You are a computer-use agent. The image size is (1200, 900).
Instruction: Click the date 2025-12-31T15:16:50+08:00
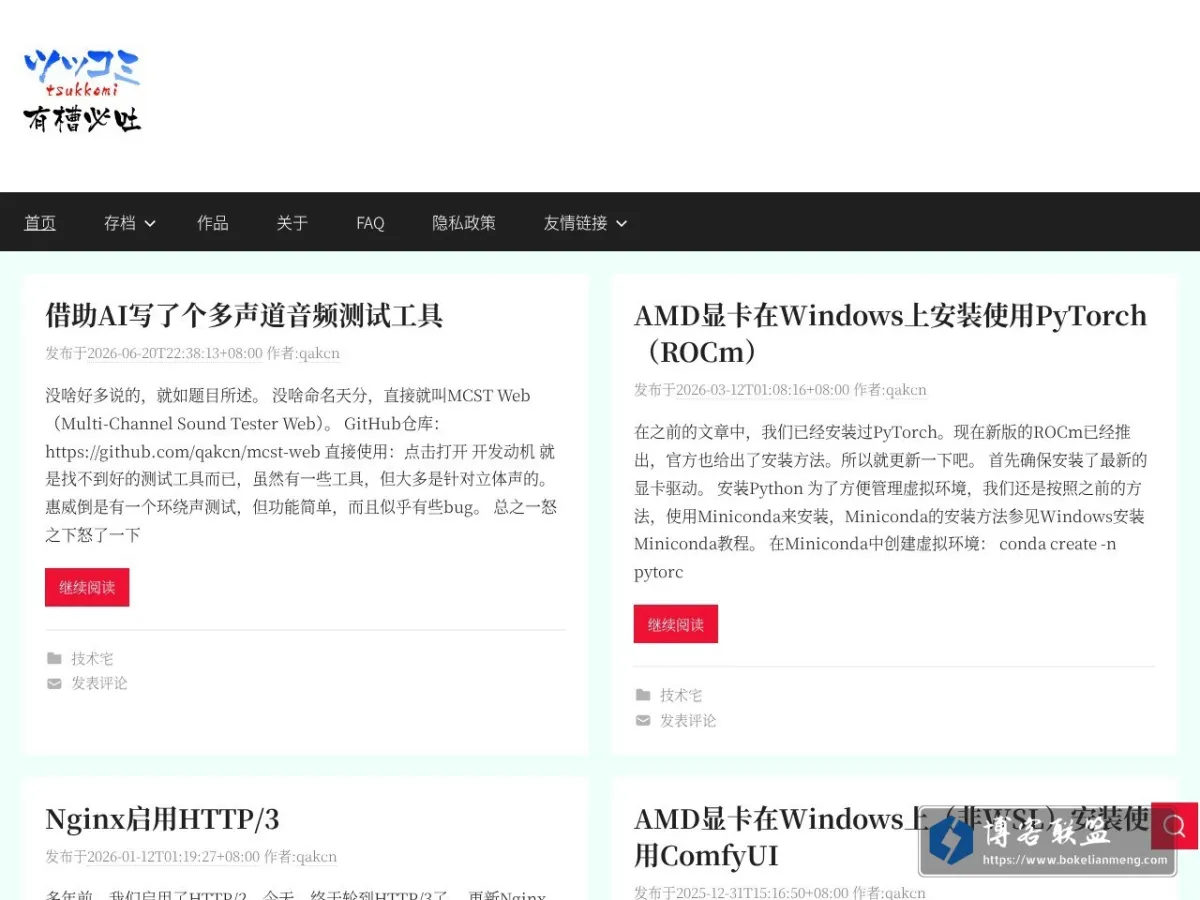point(762,893)
